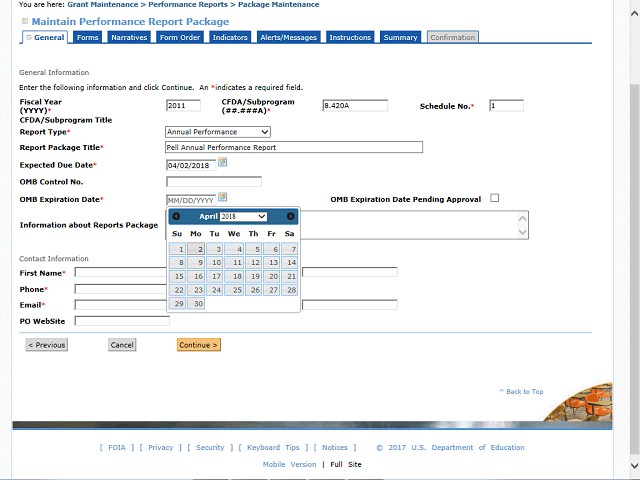This screenshot has width=640, height=480.
Task: Select April 26 in the calendar
Action: click(x=253, y=290)
